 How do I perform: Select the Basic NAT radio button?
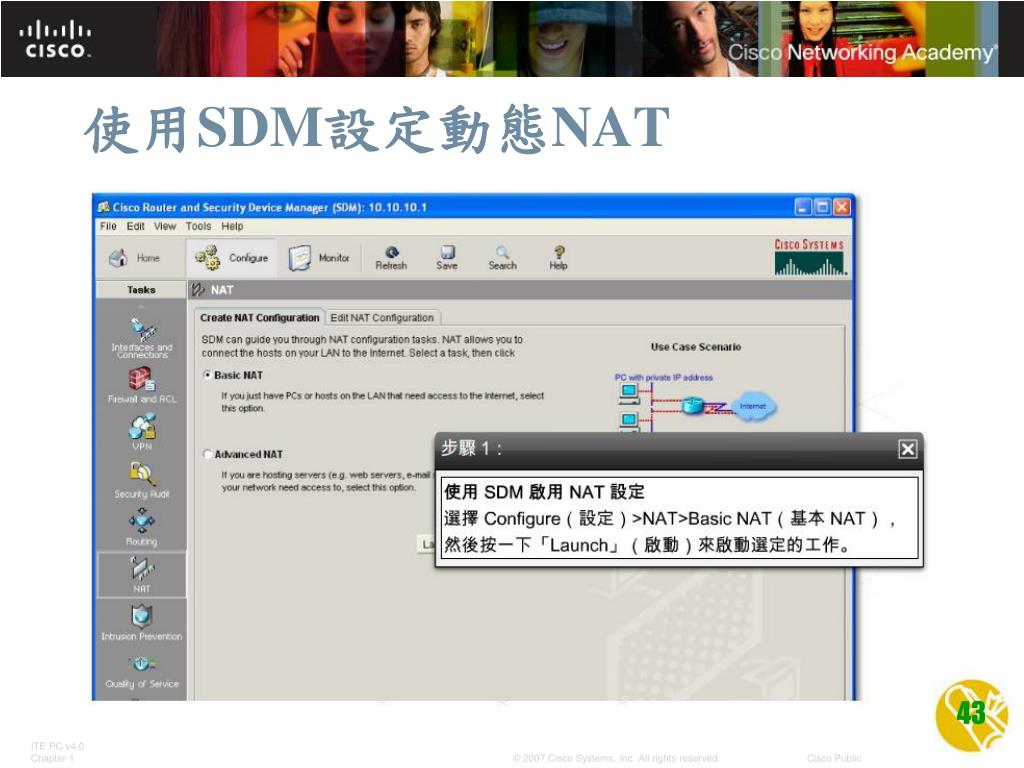[208, 376]
